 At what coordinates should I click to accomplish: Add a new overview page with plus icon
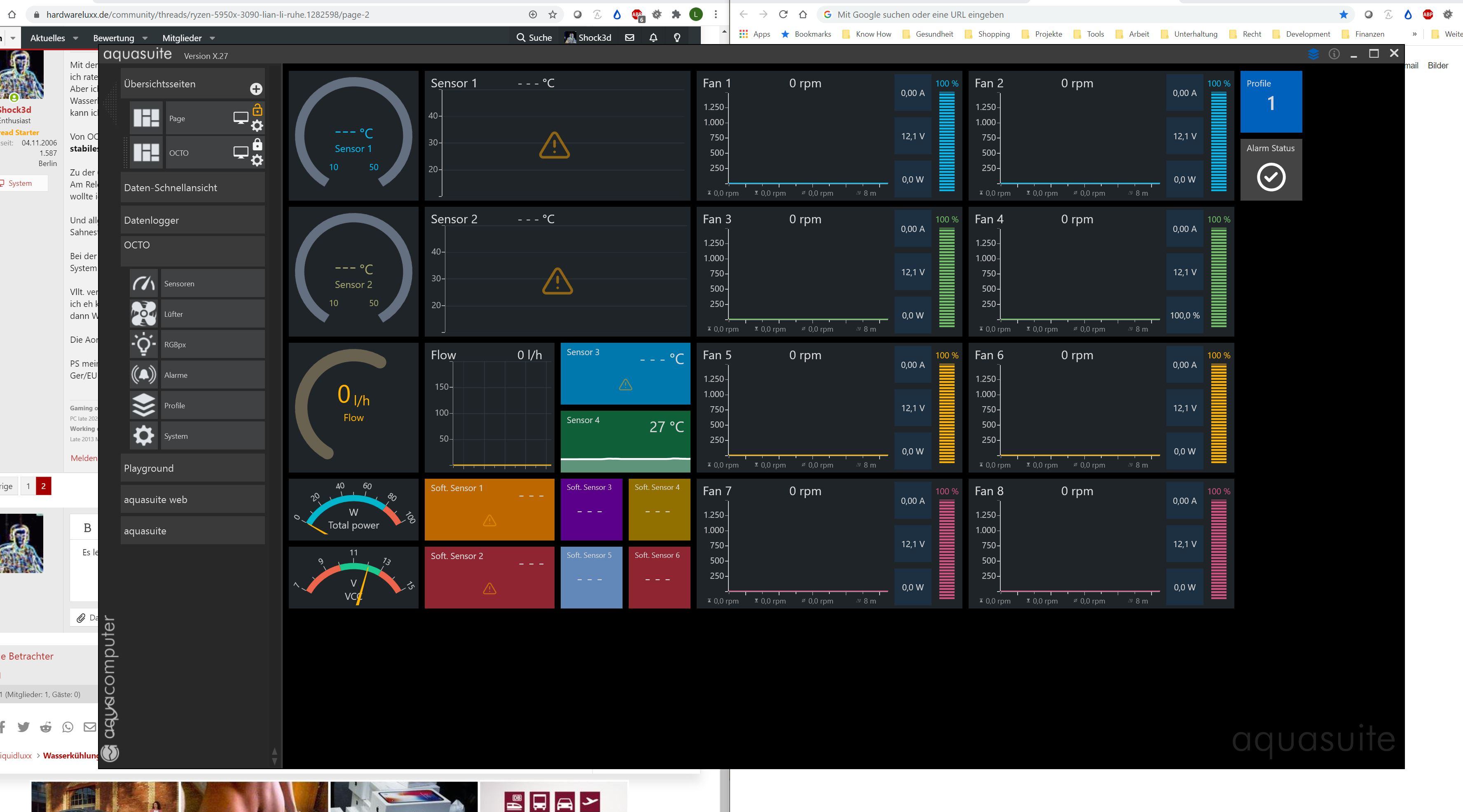[x=256, y=89]
